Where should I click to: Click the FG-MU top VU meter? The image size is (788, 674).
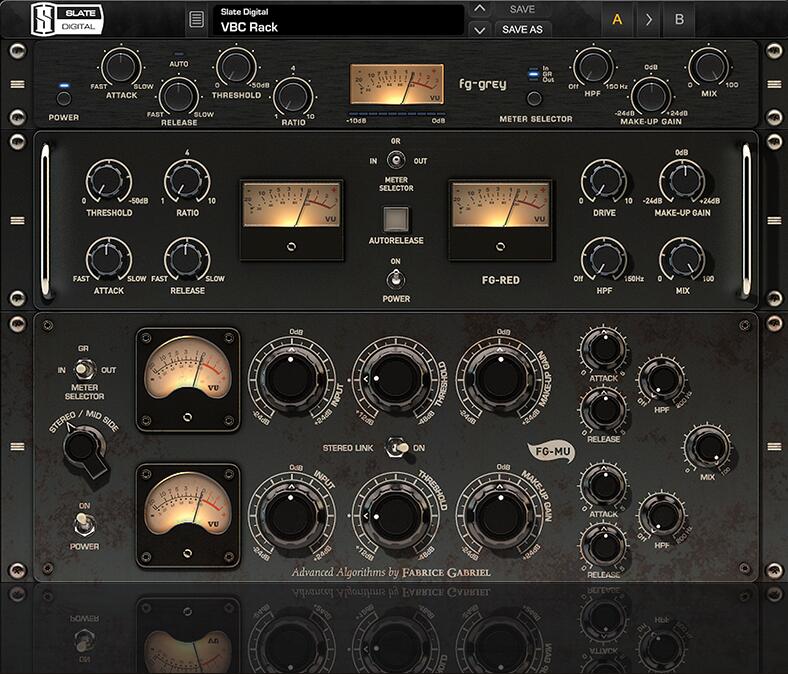click(187, 379)
